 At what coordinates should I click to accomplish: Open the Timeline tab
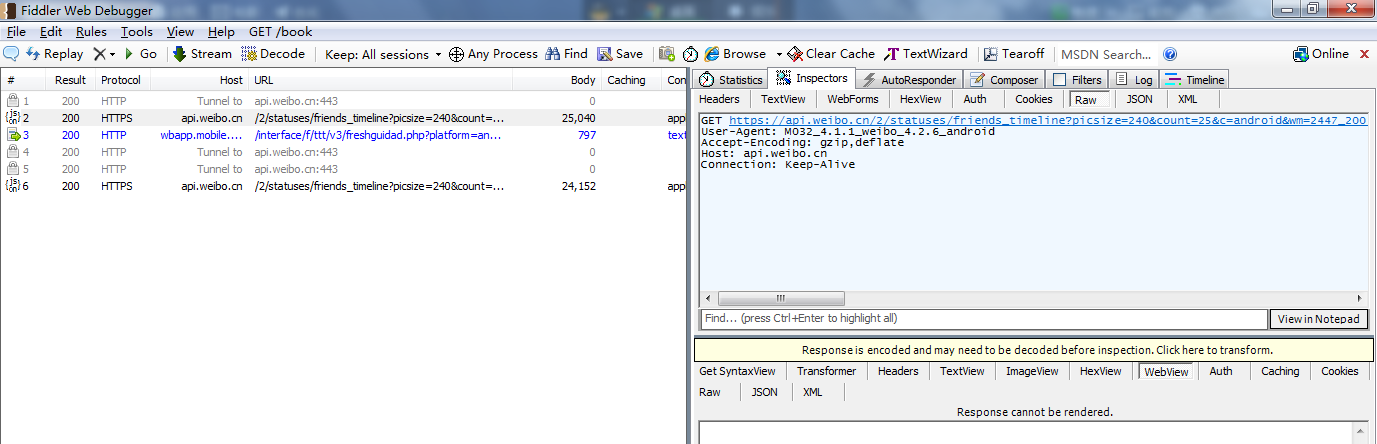click(x=1194, y=79)
